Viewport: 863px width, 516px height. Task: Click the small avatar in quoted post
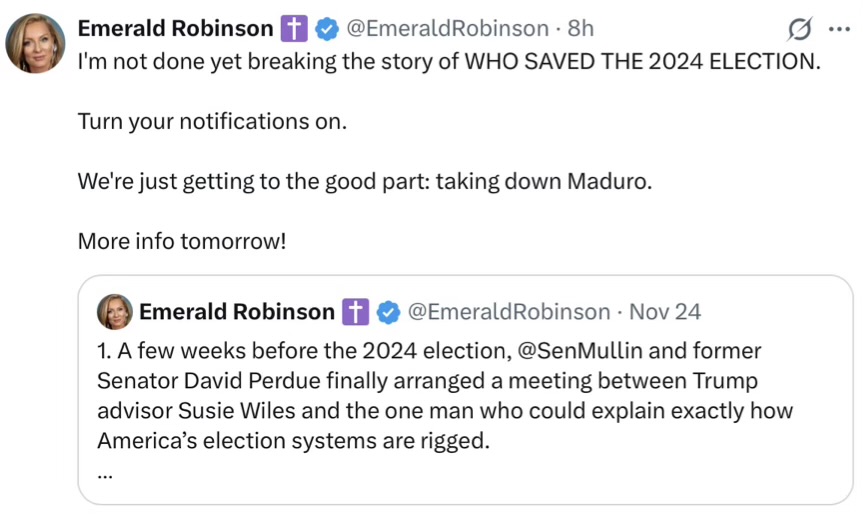[114, 312]
